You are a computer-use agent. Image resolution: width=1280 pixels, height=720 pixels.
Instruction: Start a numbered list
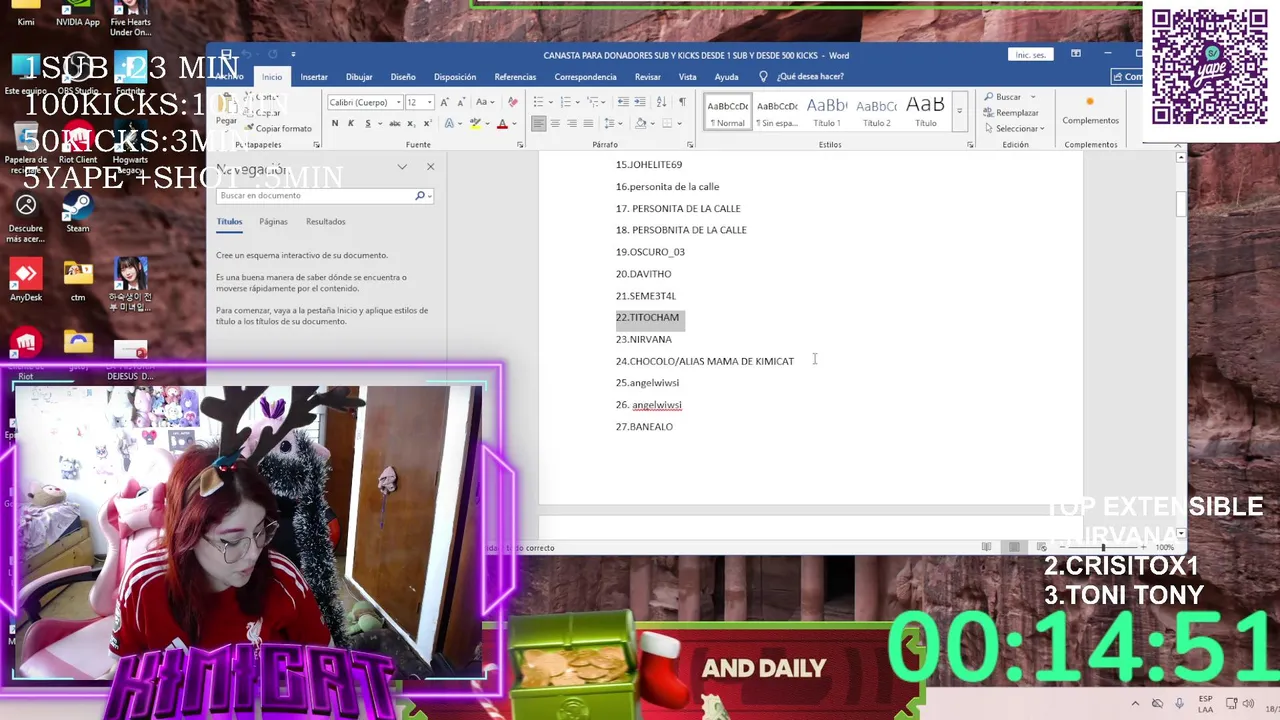pos(565,102)
